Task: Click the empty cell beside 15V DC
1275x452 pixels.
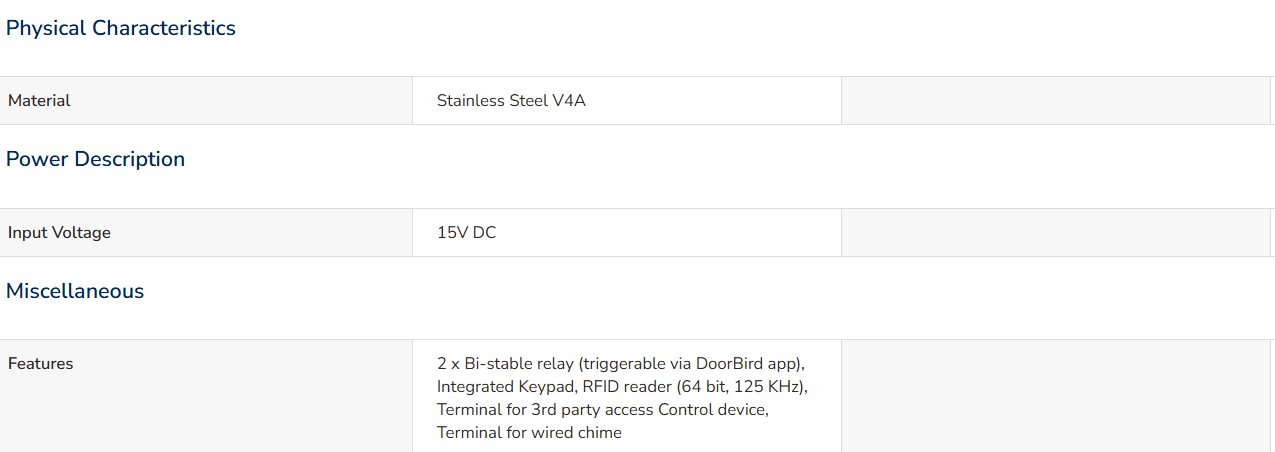Action: coord(1056,232)
